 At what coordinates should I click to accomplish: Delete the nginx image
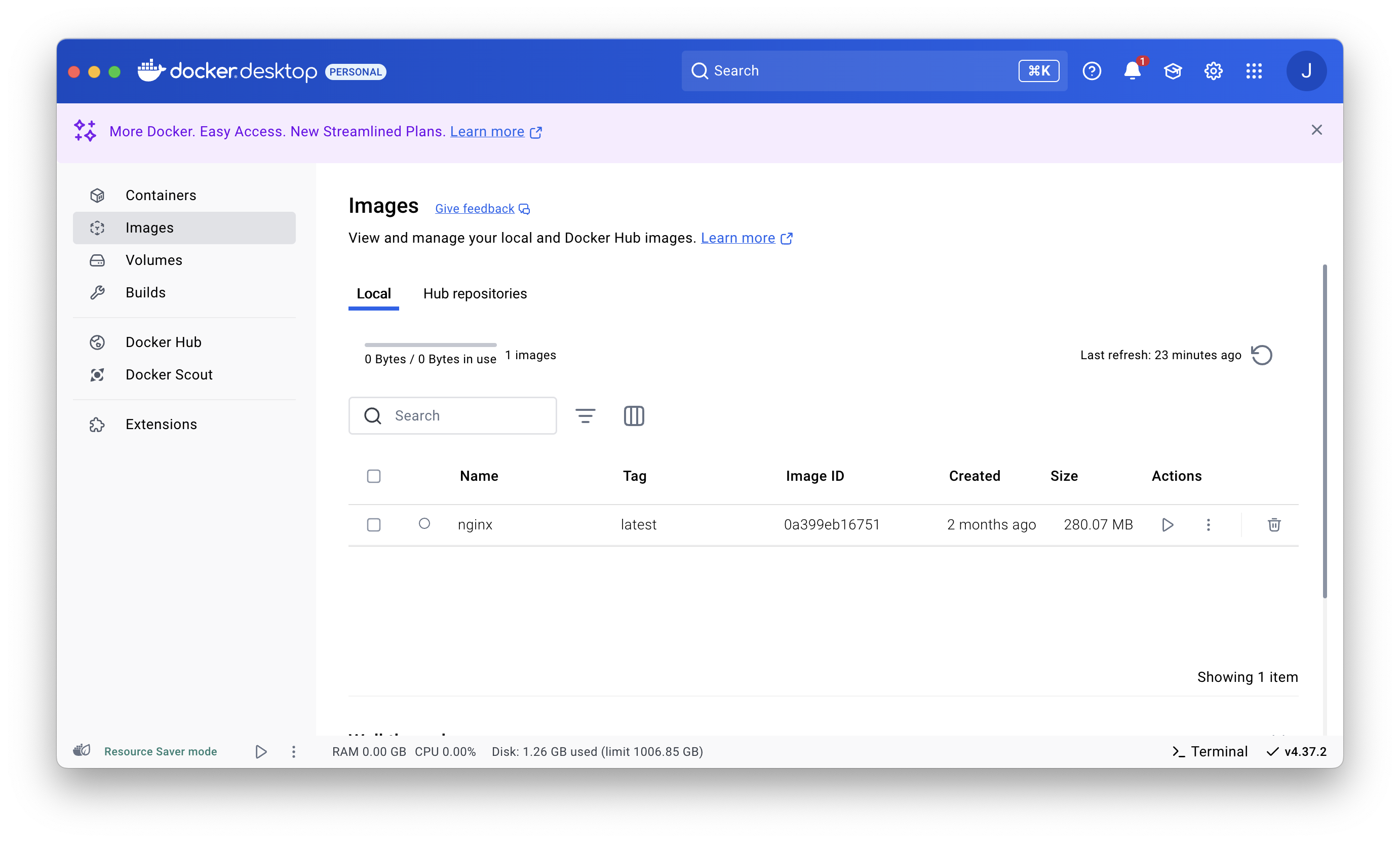(x=1274, y=525)
